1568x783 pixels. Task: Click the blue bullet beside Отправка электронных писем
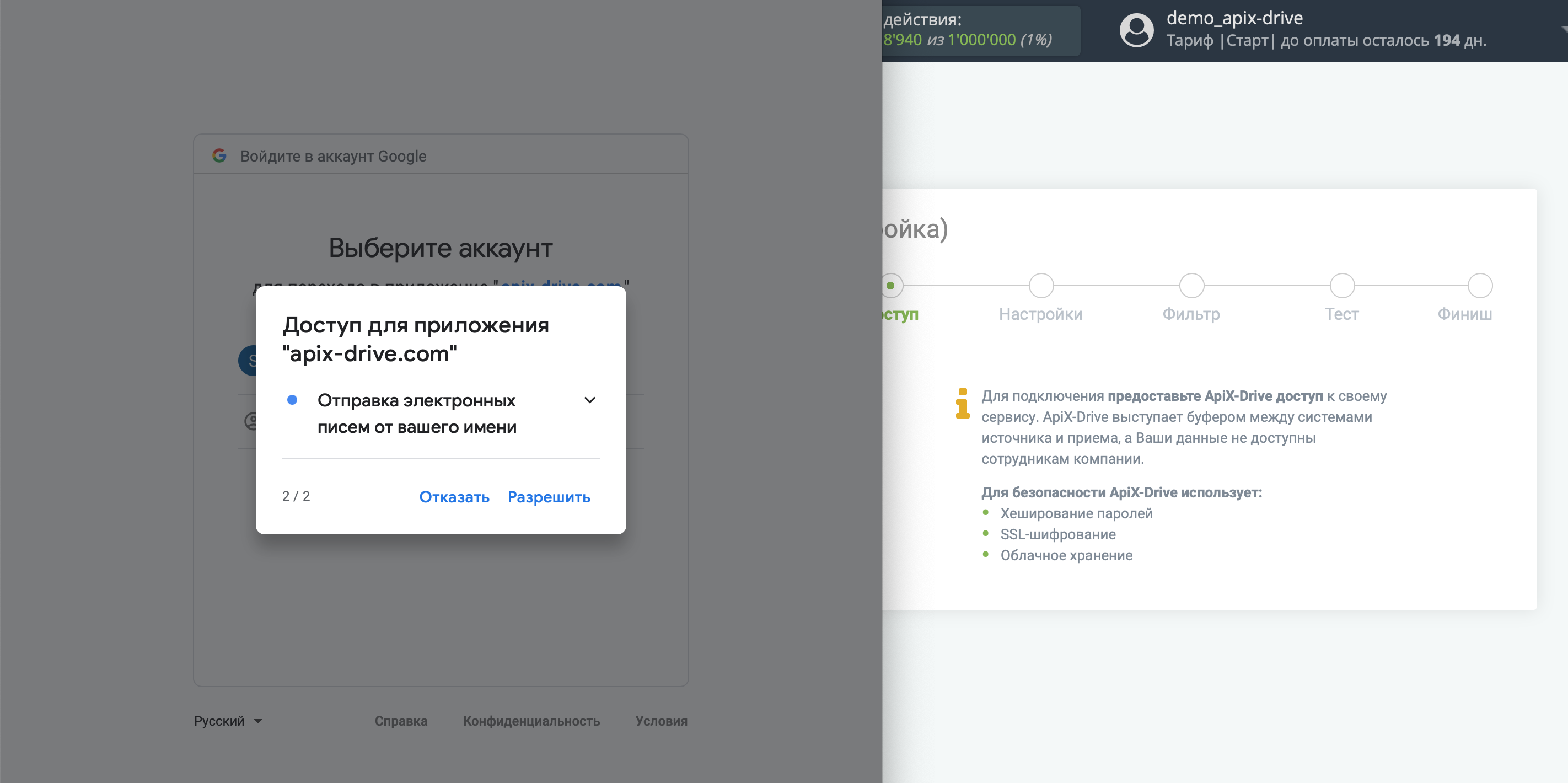(292, 400)
